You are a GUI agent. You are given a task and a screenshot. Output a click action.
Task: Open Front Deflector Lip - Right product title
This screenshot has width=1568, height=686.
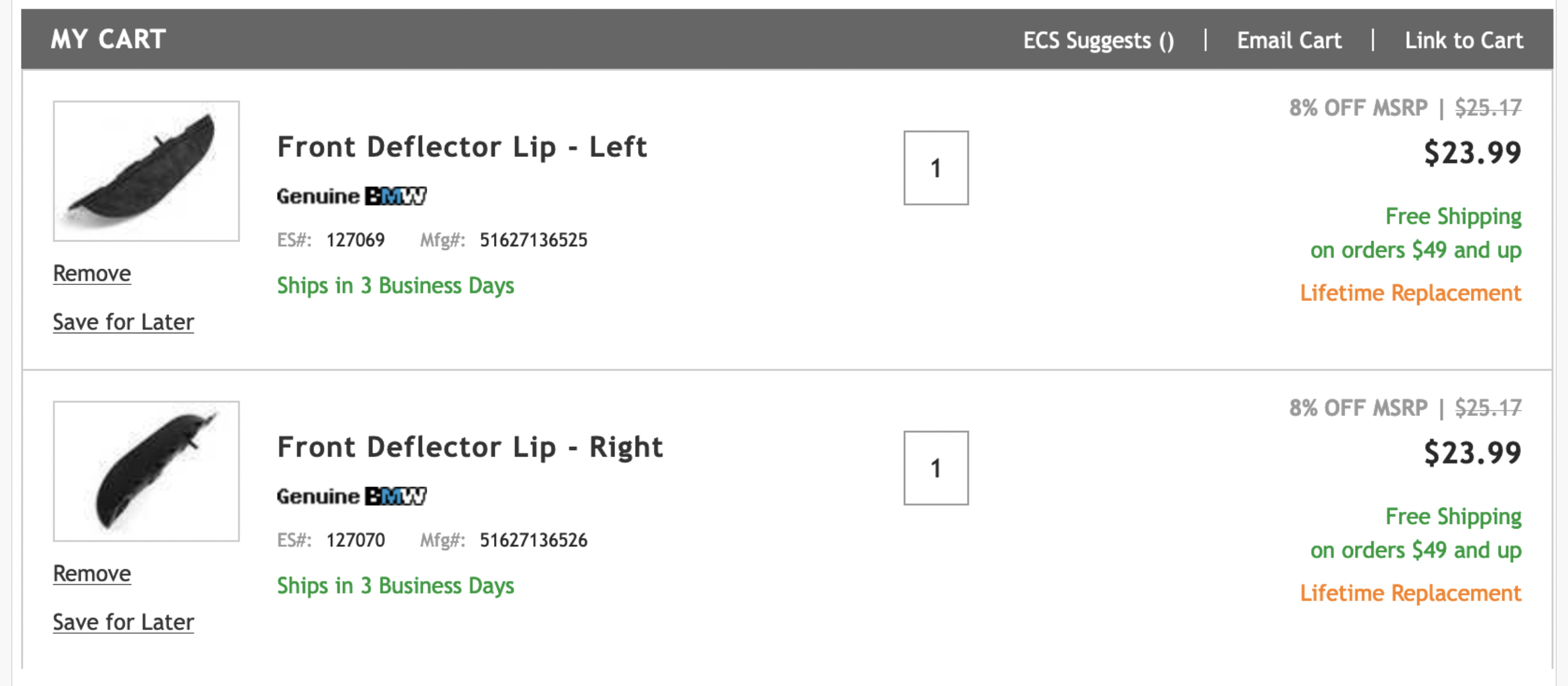pyautogui.click(x=470, y=448)
